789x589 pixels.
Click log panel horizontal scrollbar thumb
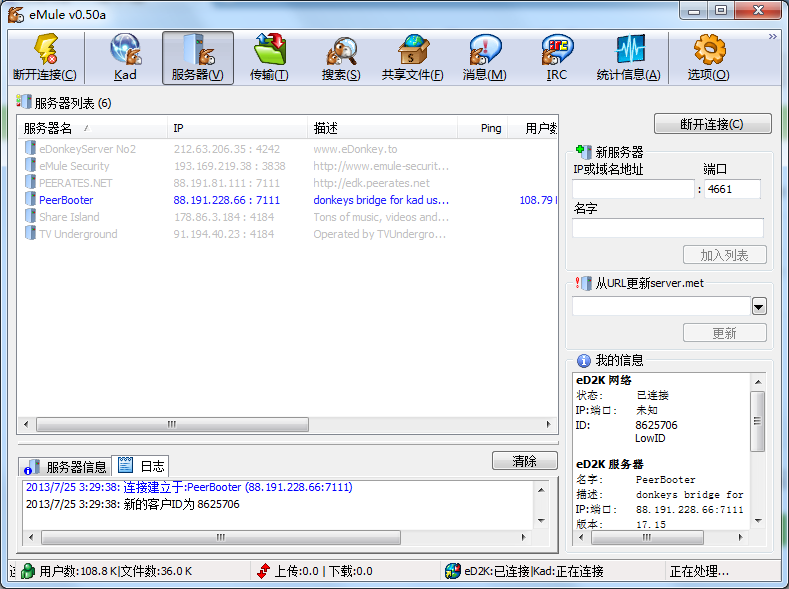click(x=221, y=537)
